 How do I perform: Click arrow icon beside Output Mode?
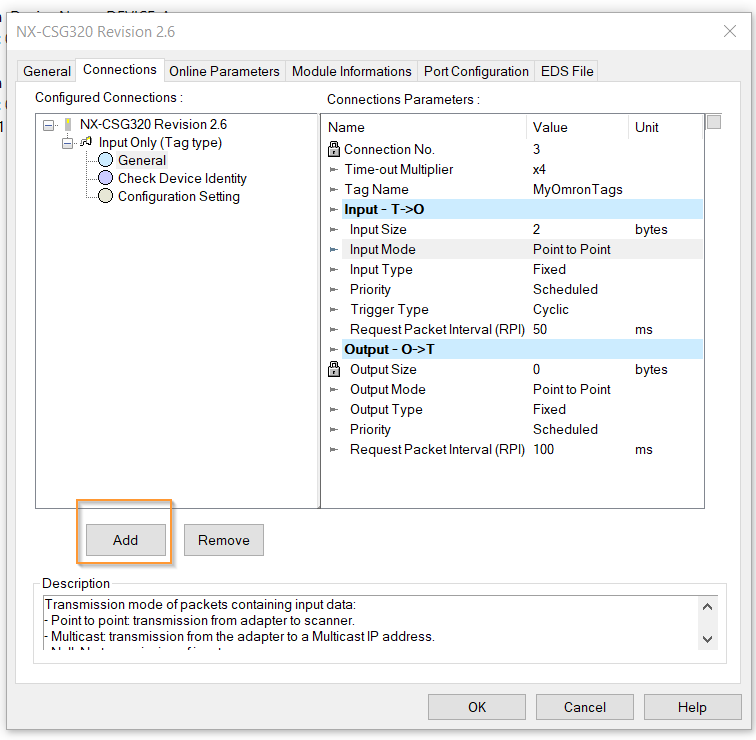(333, 390)
